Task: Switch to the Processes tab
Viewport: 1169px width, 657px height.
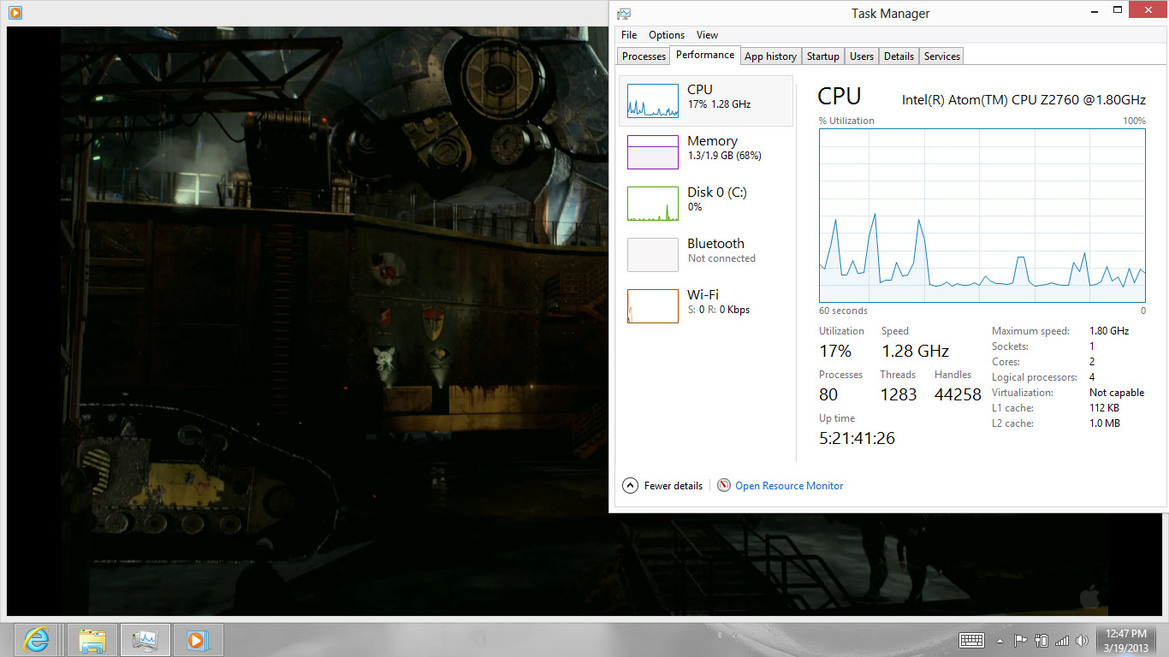Action: [x=643, y=56]
